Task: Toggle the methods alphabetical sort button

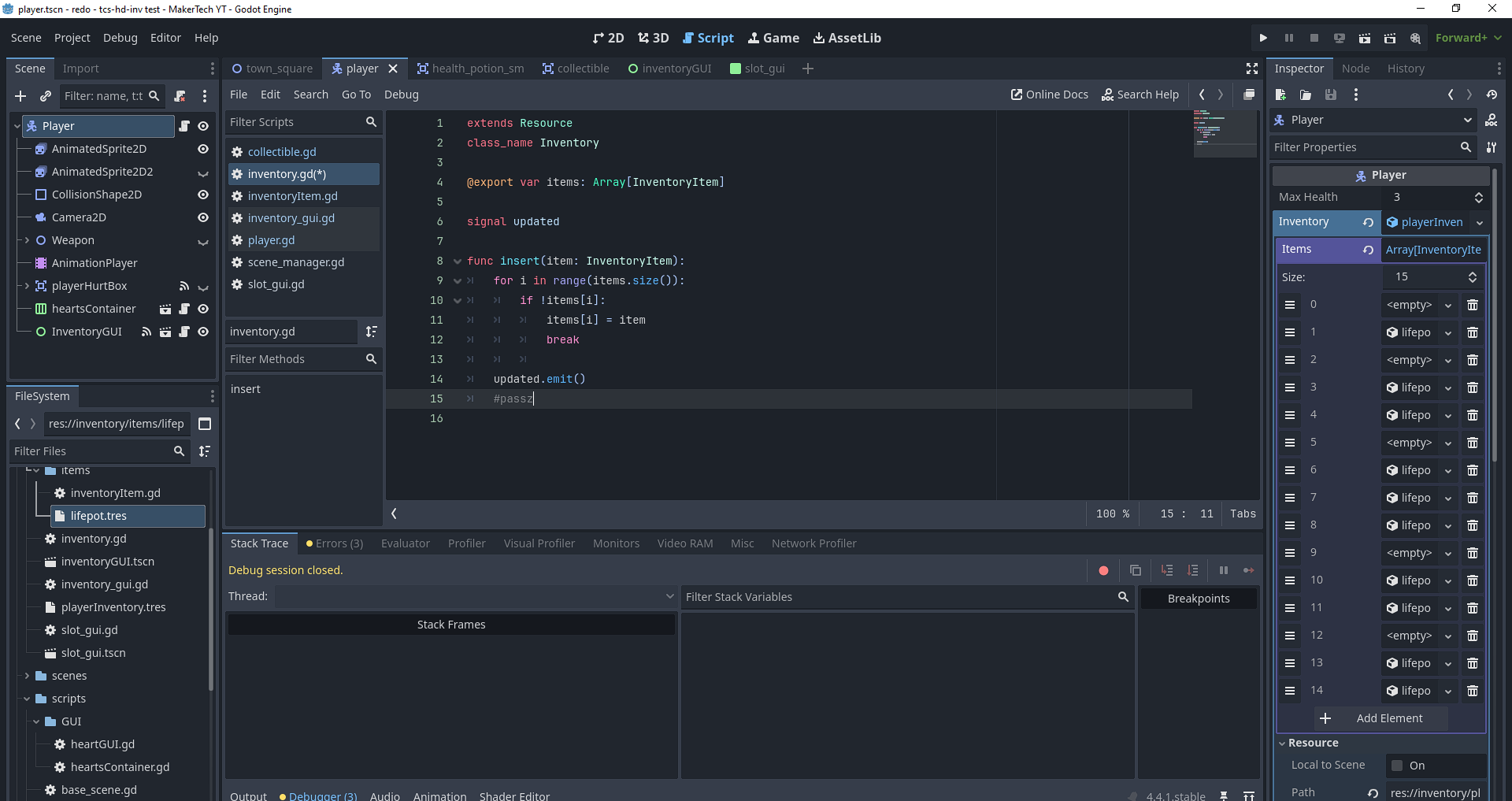Action: 371,332
